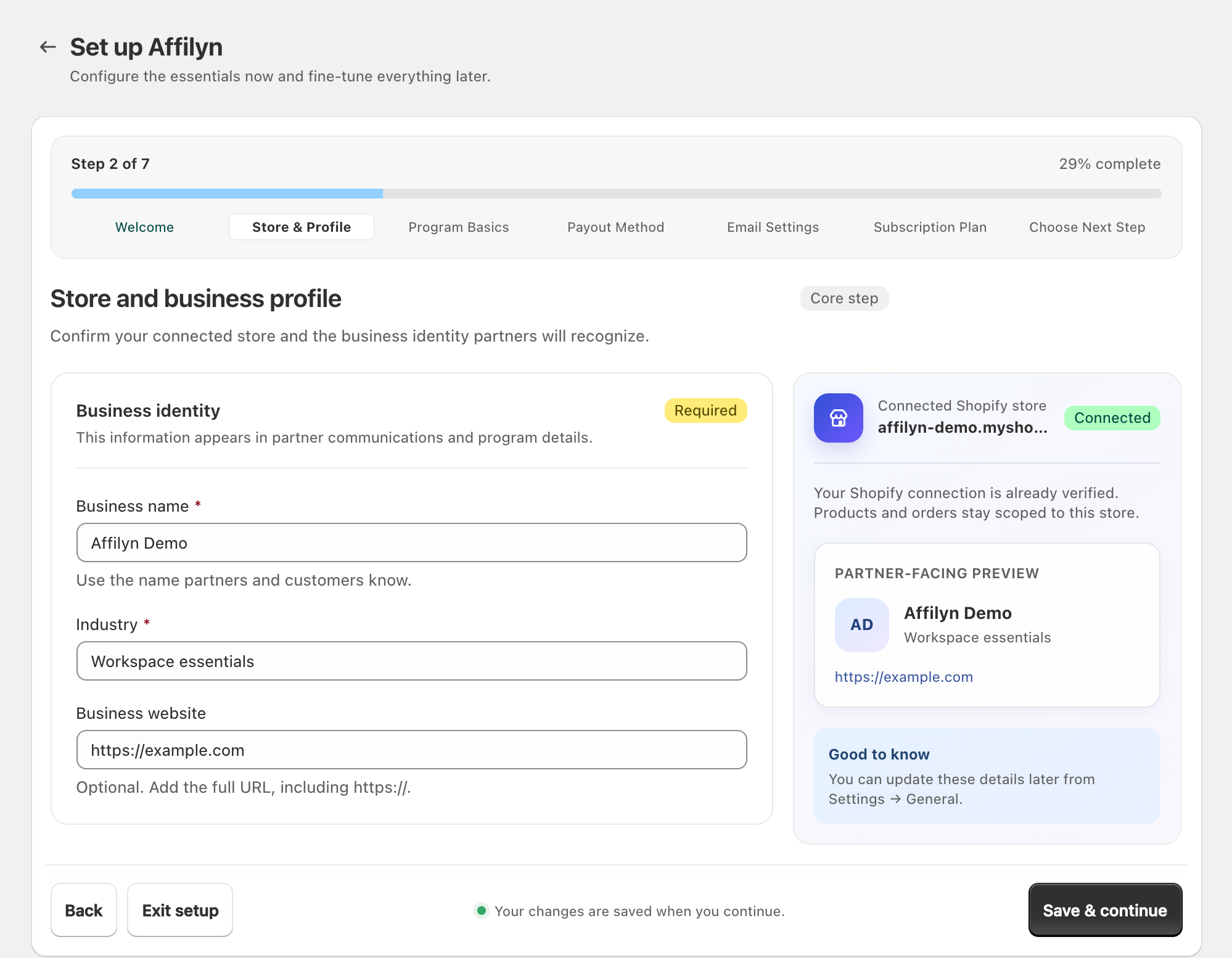
Task: Click the Required badge
Action: click(705, 411)
